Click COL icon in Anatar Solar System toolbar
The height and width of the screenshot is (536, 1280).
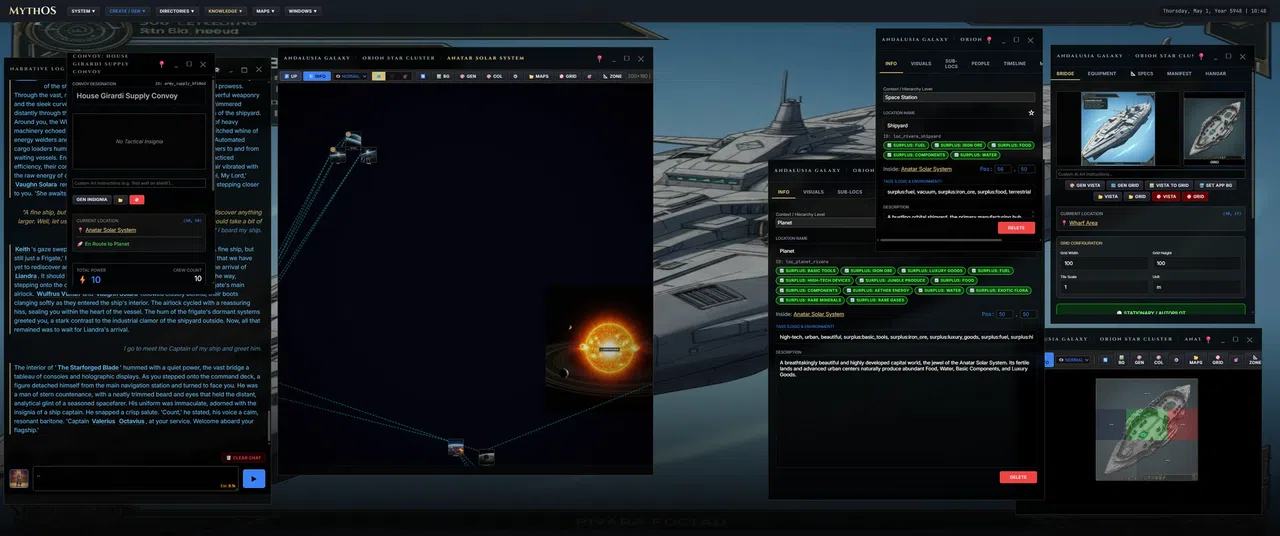(x=494, y=76)
